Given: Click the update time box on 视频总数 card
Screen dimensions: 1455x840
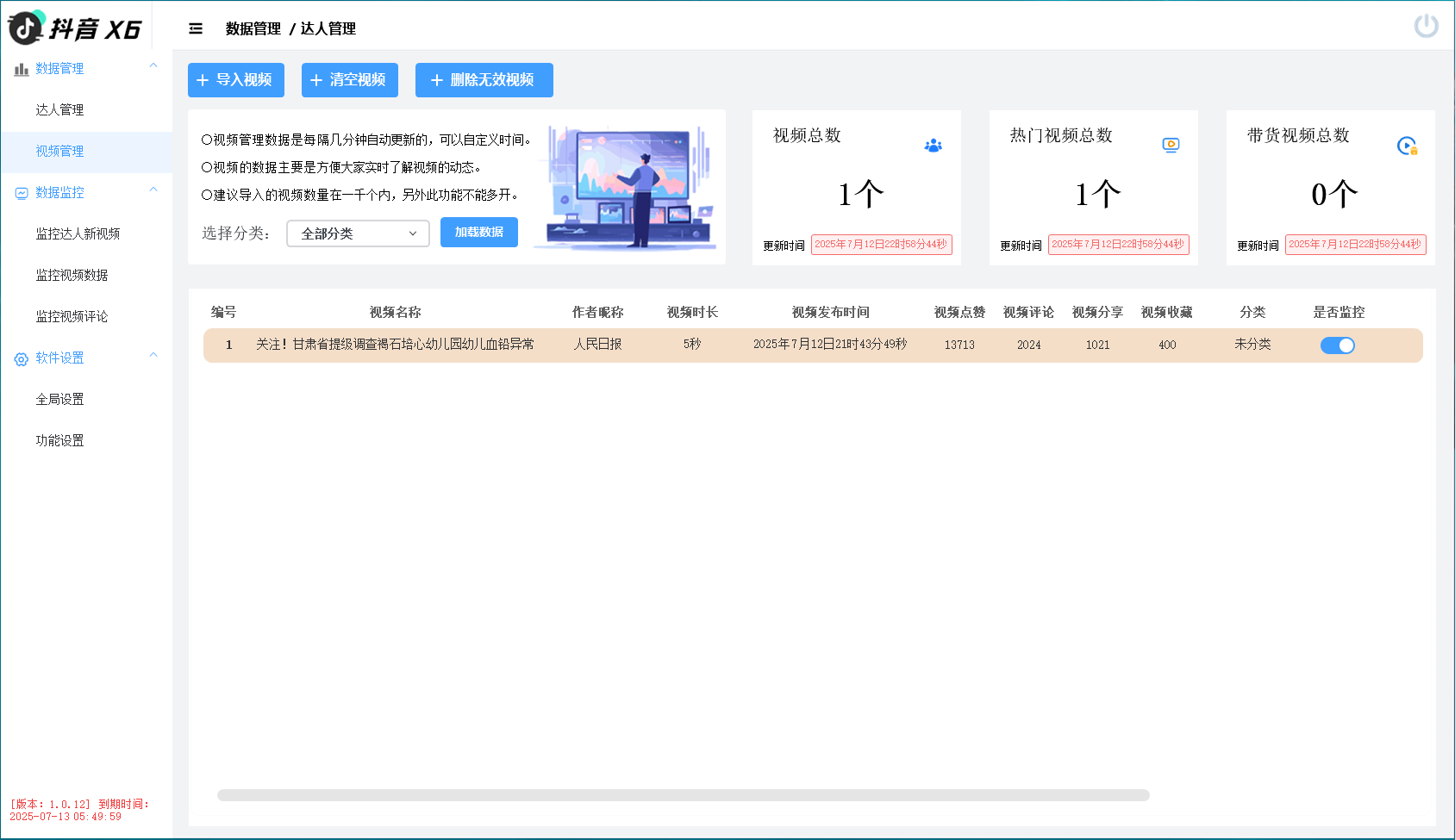Looking at the screenshot, I should pyautogui.click(x=881, y=245).
